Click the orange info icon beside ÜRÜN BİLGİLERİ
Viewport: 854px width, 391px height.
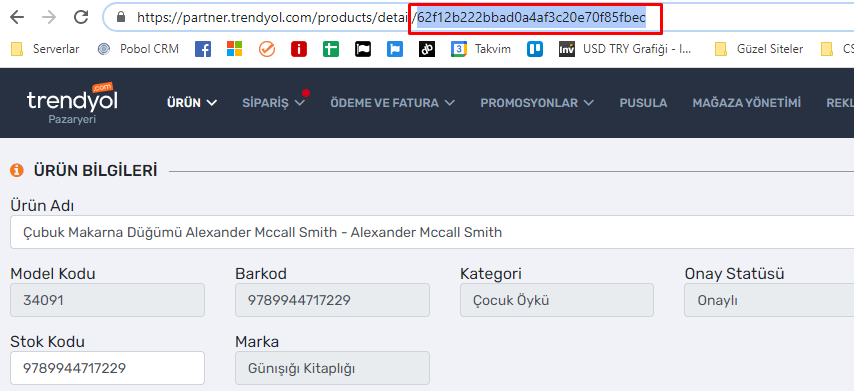coord(17,171)
